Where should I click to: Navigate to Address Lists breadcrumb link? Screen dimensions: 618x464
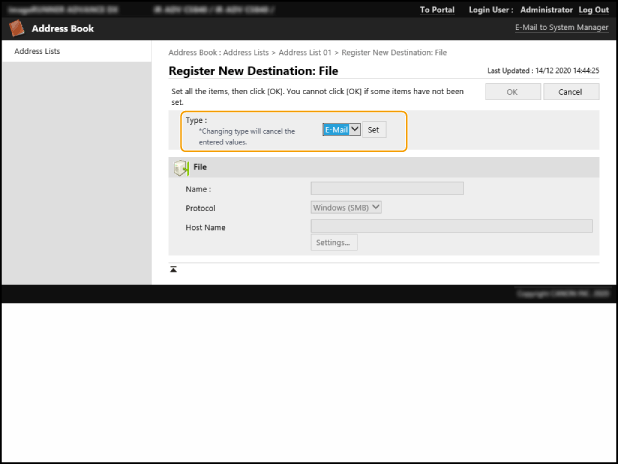tap(245, 51)
